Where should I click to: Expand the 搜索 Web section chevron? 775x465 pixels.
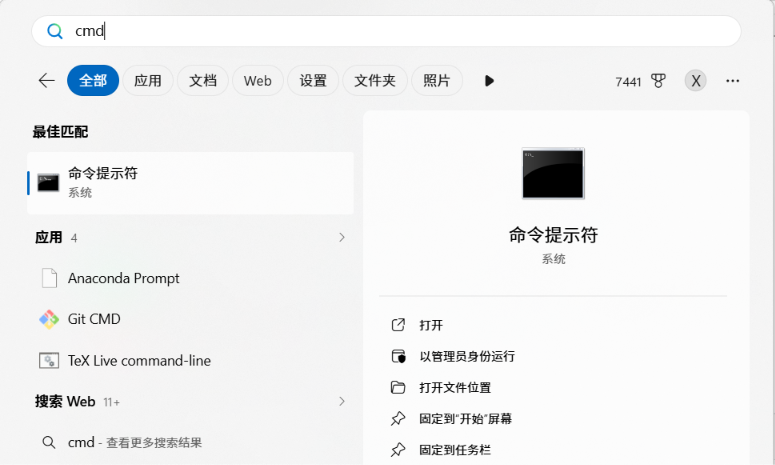click(x=342, y=401)
